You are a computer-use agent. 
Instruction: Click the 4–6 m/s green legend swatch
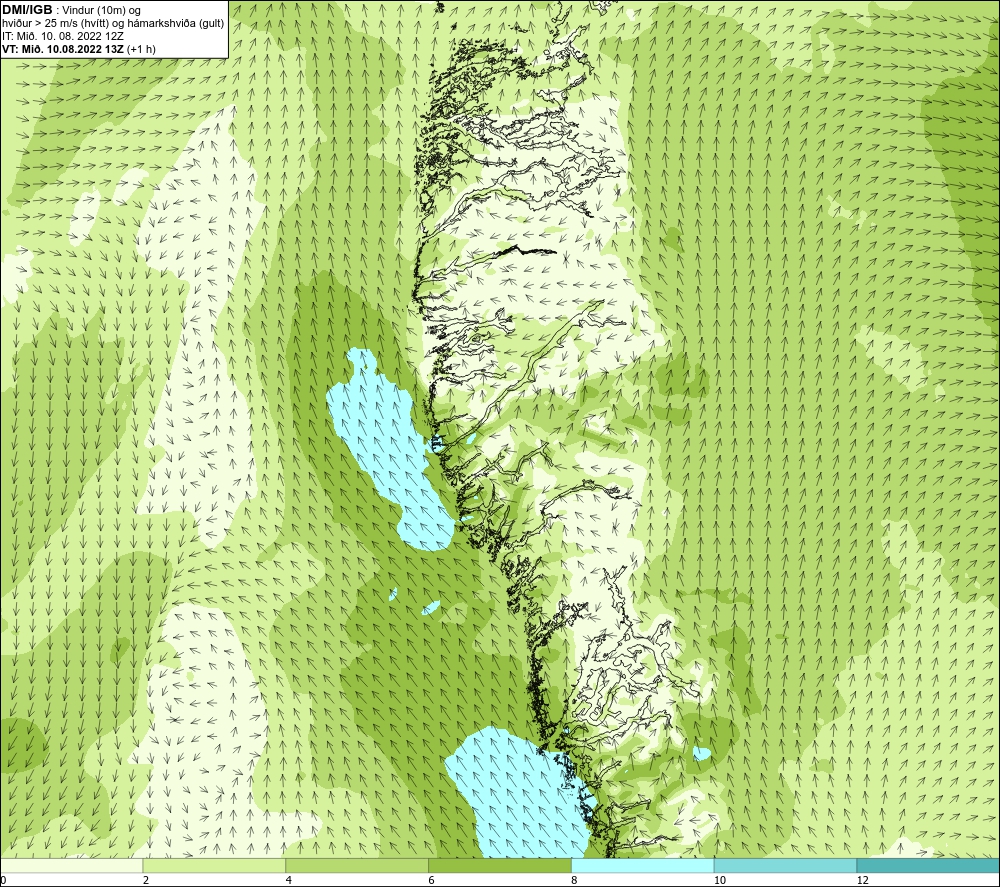click(x=357, y=865)
